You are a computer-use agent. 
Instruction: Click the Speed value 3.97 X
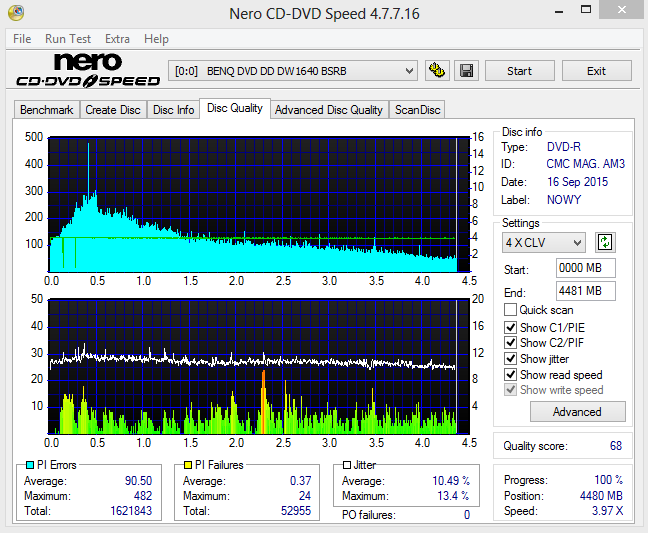tap(608, 511)
